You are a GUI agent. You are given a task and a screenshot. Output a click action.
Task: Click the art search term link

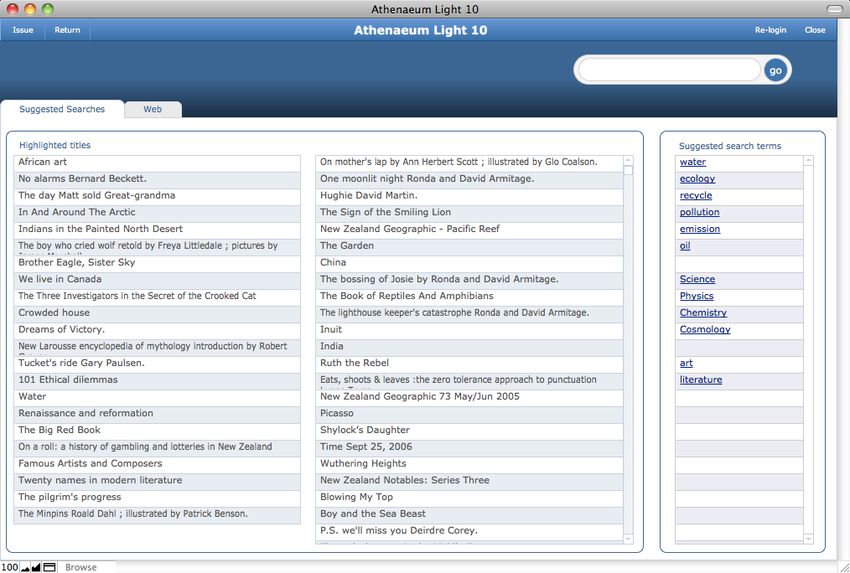686,363
